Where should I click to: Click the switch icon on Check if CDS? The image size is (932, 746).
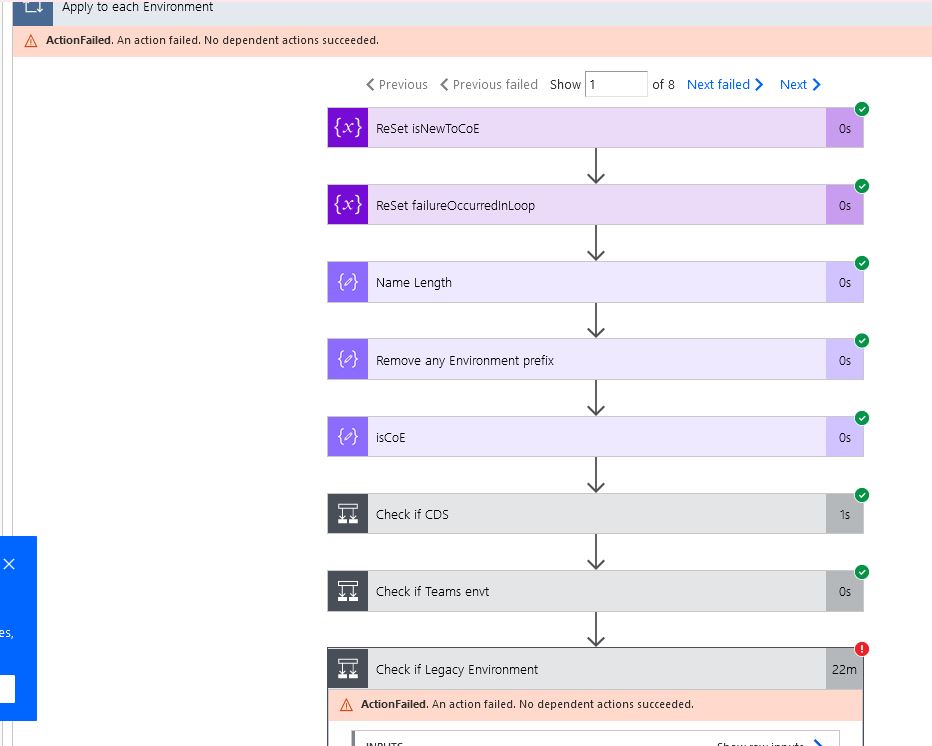347,513
